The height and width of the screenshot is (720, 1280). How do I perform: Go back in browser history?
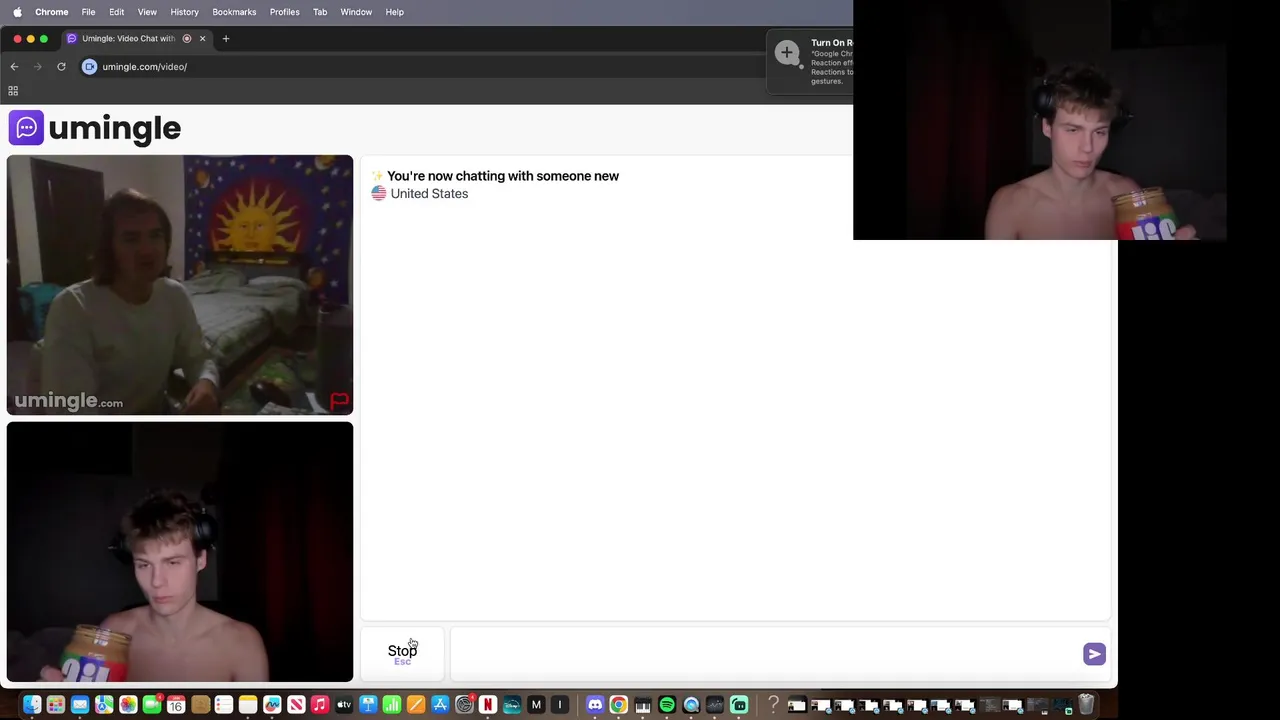click(x=14, y=66)
